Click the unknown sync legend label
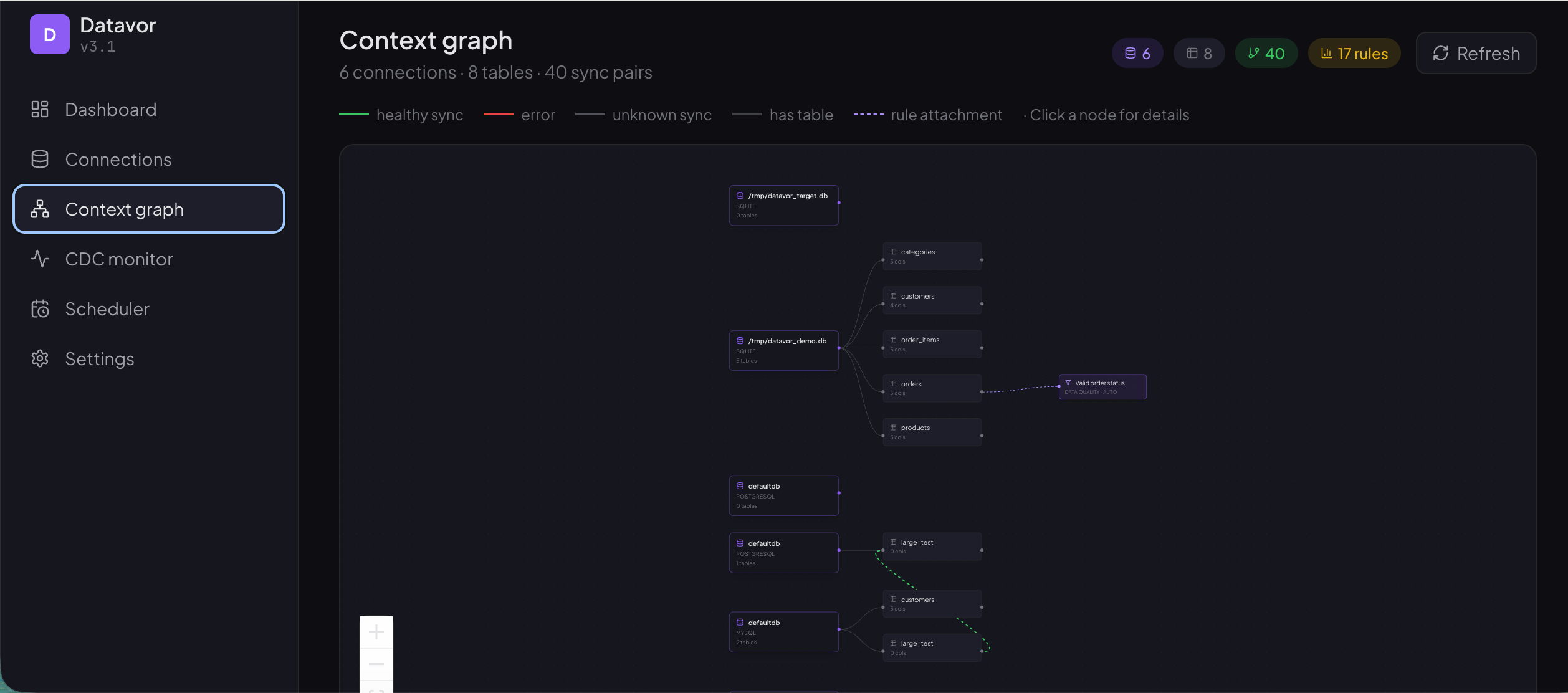This screenshot has width=1568, height=693. click(662, 115)
